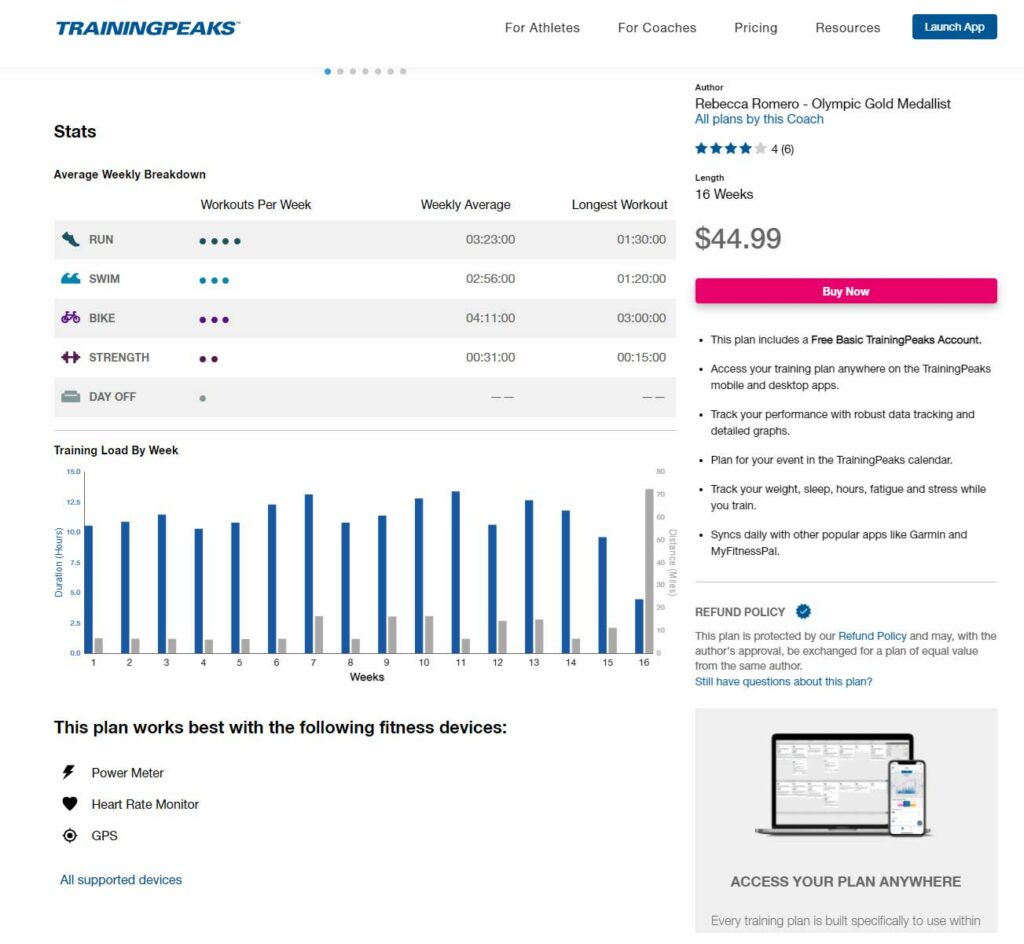
Task: Click the STRENGTH row label
Action: point(119,357)
